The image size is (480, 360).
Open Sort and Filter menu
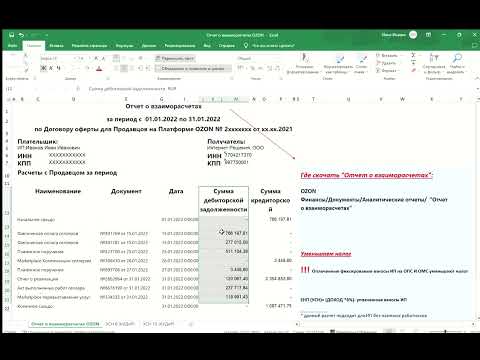pyautogui.click(x=434, y=64)
